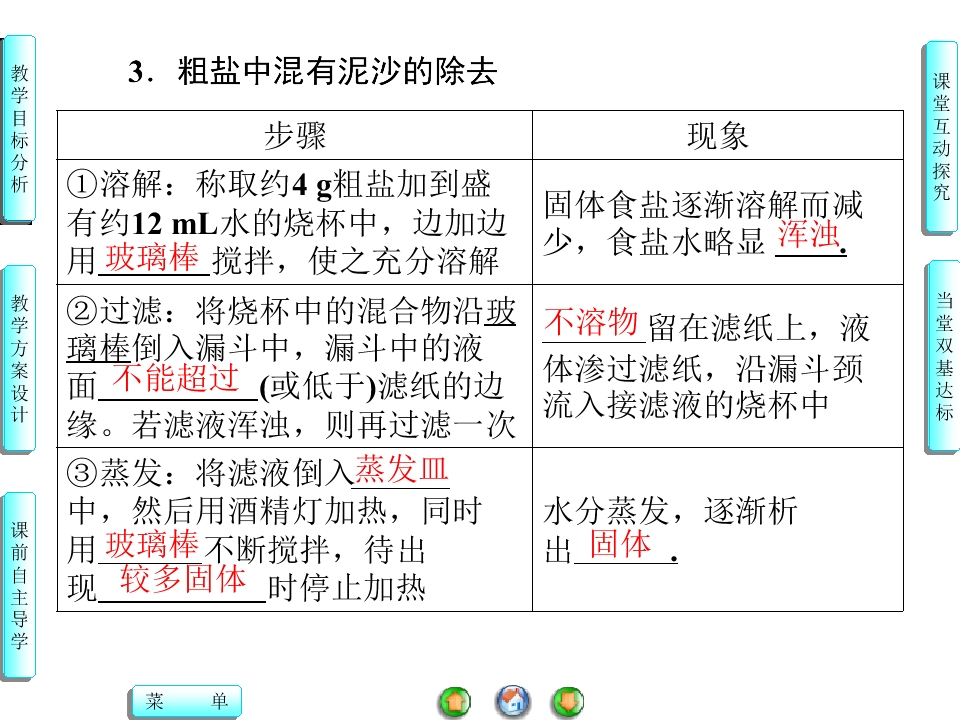
Task: Click the blue home icon
Action: coord(512,702)
